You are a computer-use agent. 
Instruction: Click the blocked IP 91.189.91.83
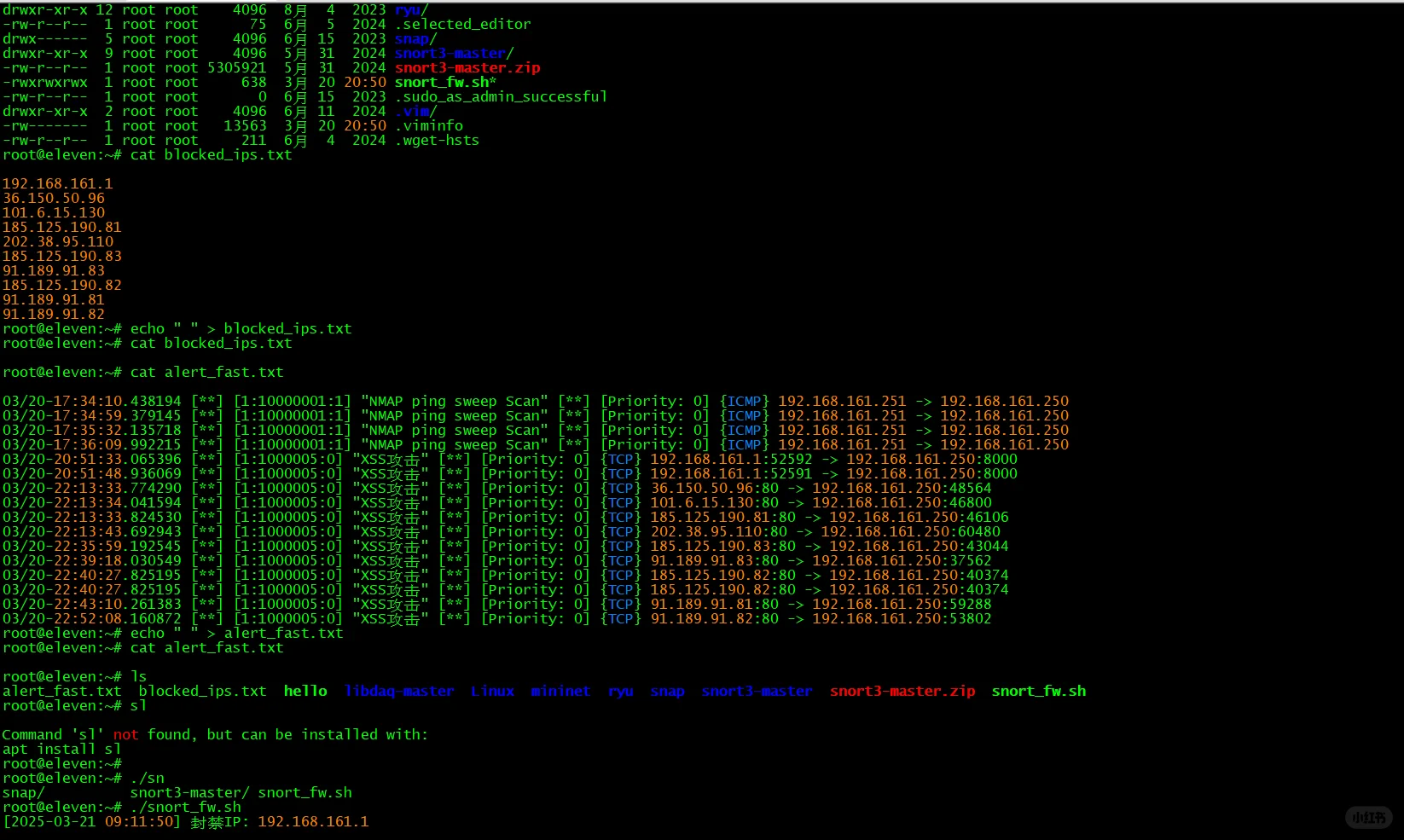click(x=54, y=270)
